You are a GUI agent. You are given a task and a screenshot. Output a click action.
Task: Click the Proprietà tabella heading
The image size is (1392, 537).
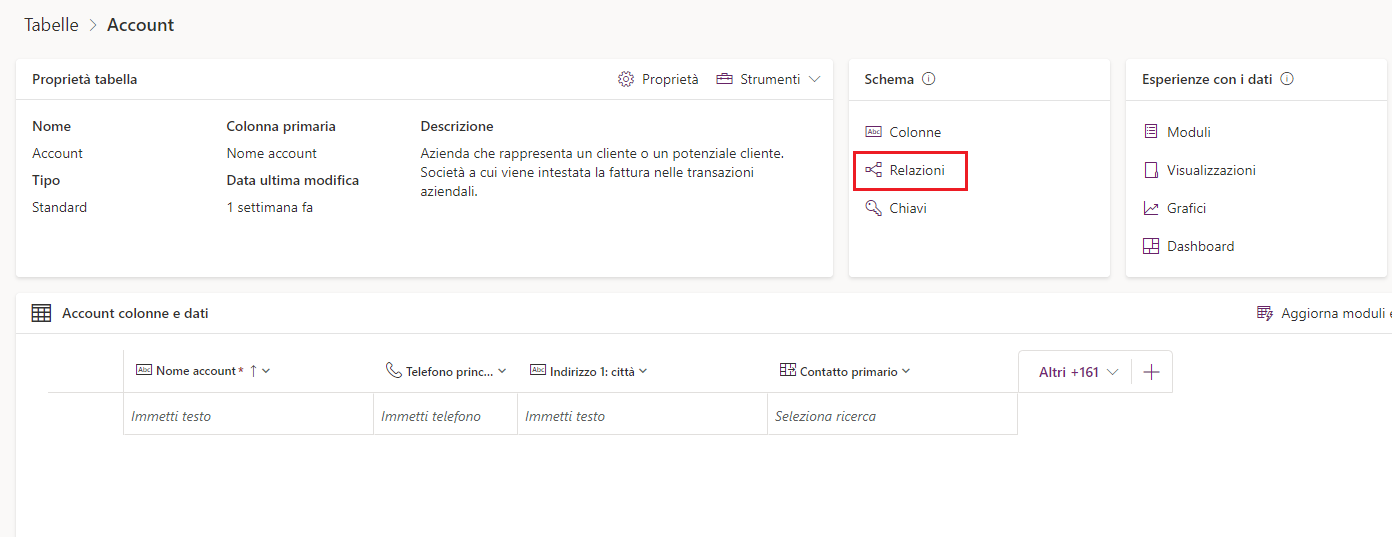tap(85, 79)
